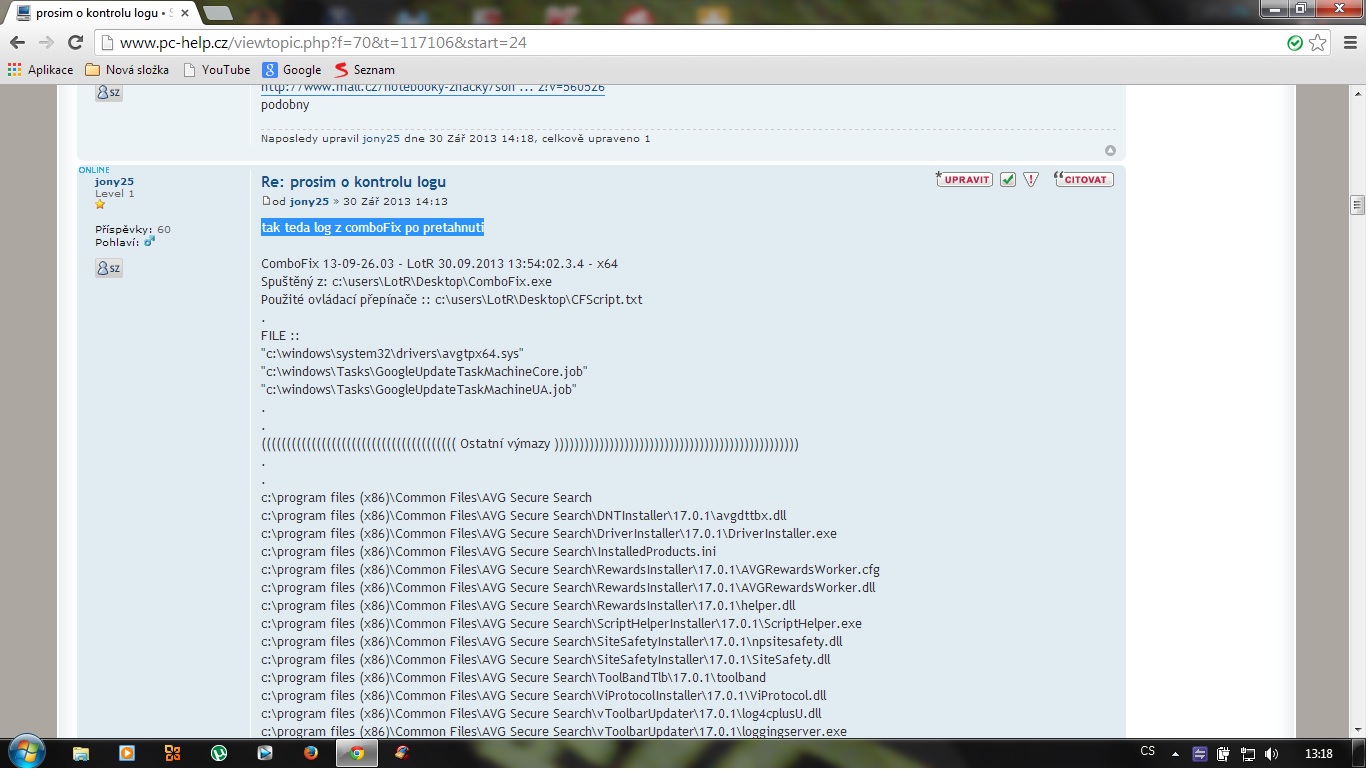This screenshot has width=1369, height=771.
Task: Click the SZ private message icon in lower post
Action: point(109,268)
